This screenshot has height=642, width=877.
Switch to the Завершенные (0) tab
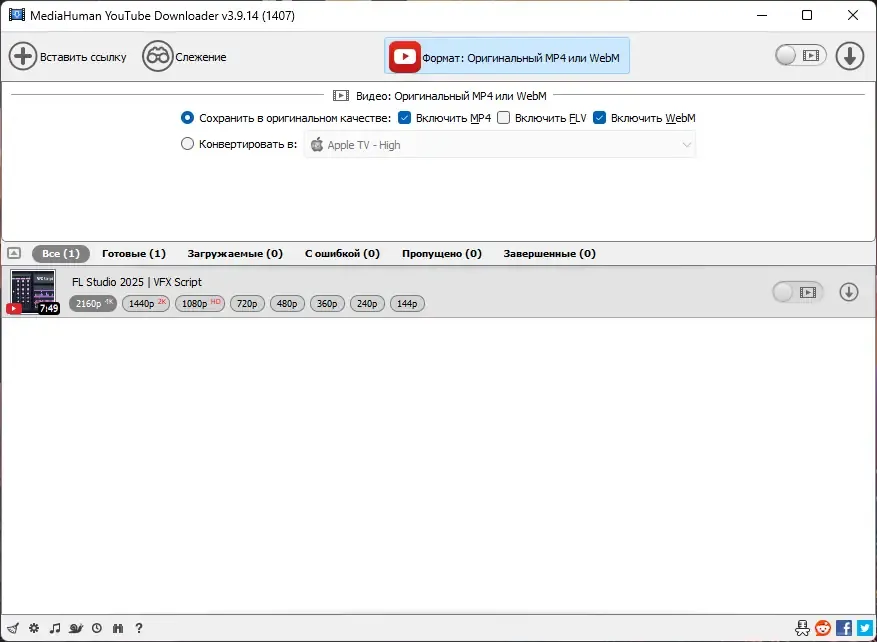pos(549,253)
